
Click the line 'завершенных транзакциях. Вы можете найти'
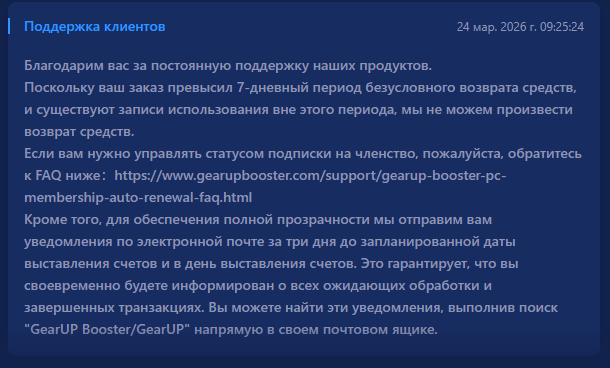(x=291, y=307)
